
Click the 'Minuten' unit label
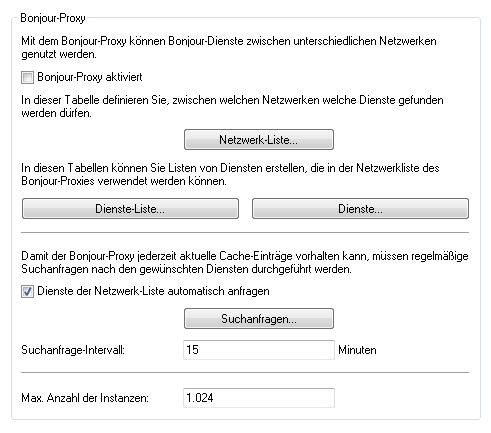(x=357, y=350)
